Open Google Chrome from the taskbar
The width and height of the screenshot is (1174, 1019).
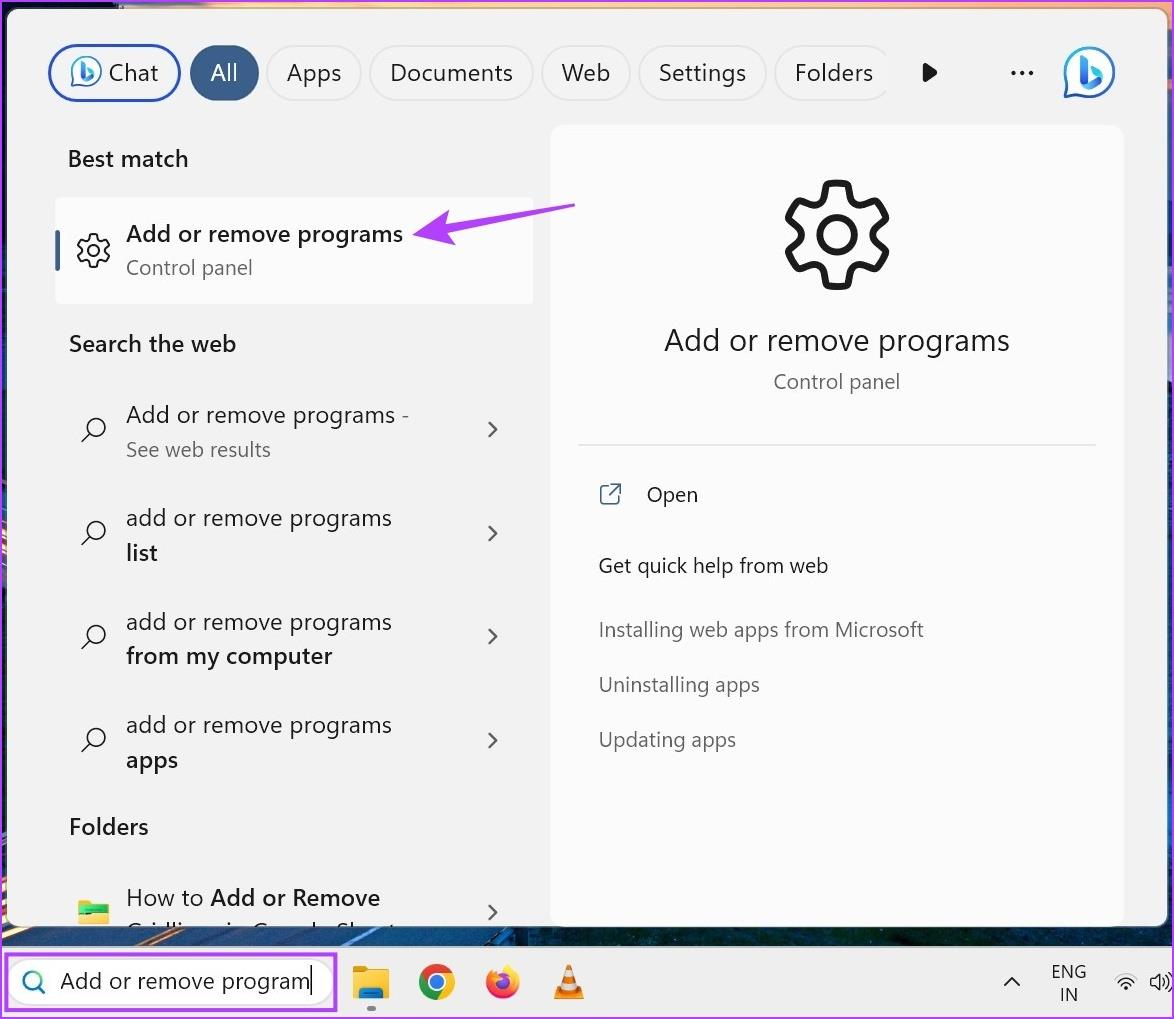(437, 982)
